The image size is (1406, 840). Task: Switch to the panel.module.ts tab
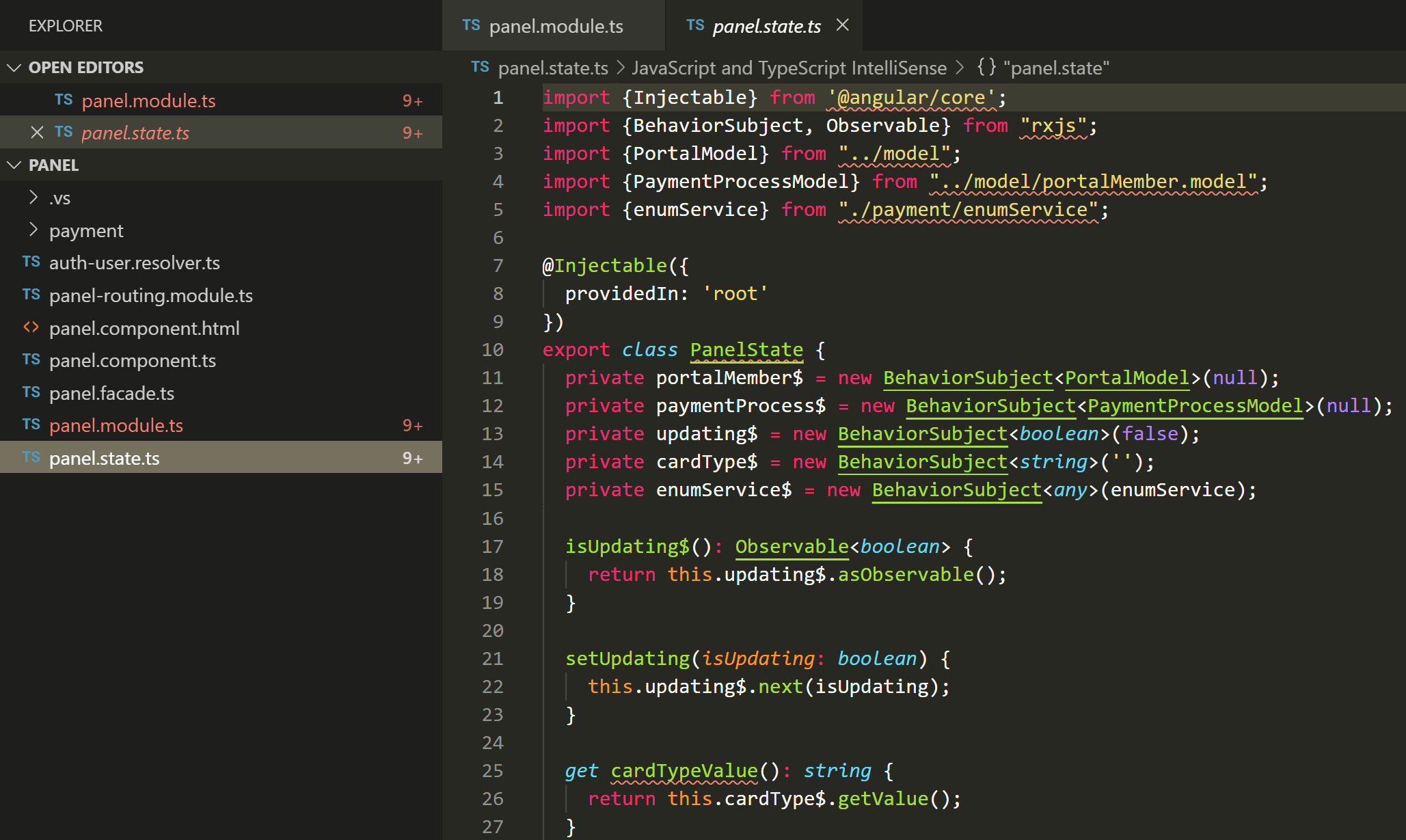pos(556,26)
